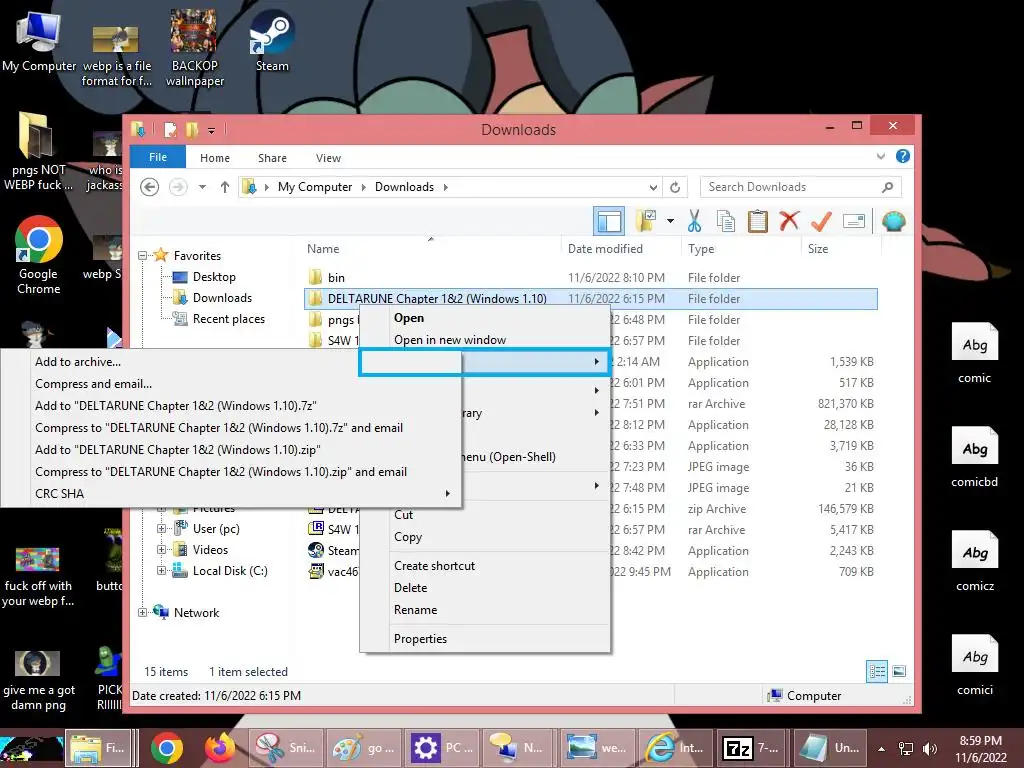Expand Local Disk (C:) tree node
Screen dimensions: 1024x768
pos(161,571)
